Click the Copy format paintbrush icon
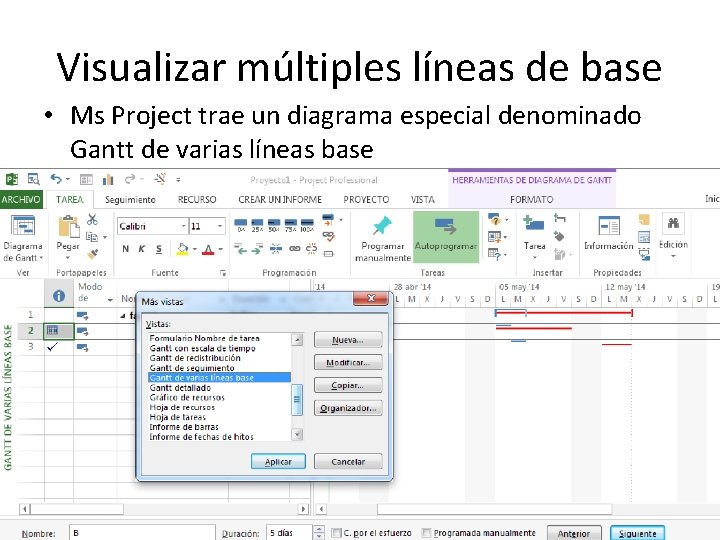720x540 pixels. [92, 253]
